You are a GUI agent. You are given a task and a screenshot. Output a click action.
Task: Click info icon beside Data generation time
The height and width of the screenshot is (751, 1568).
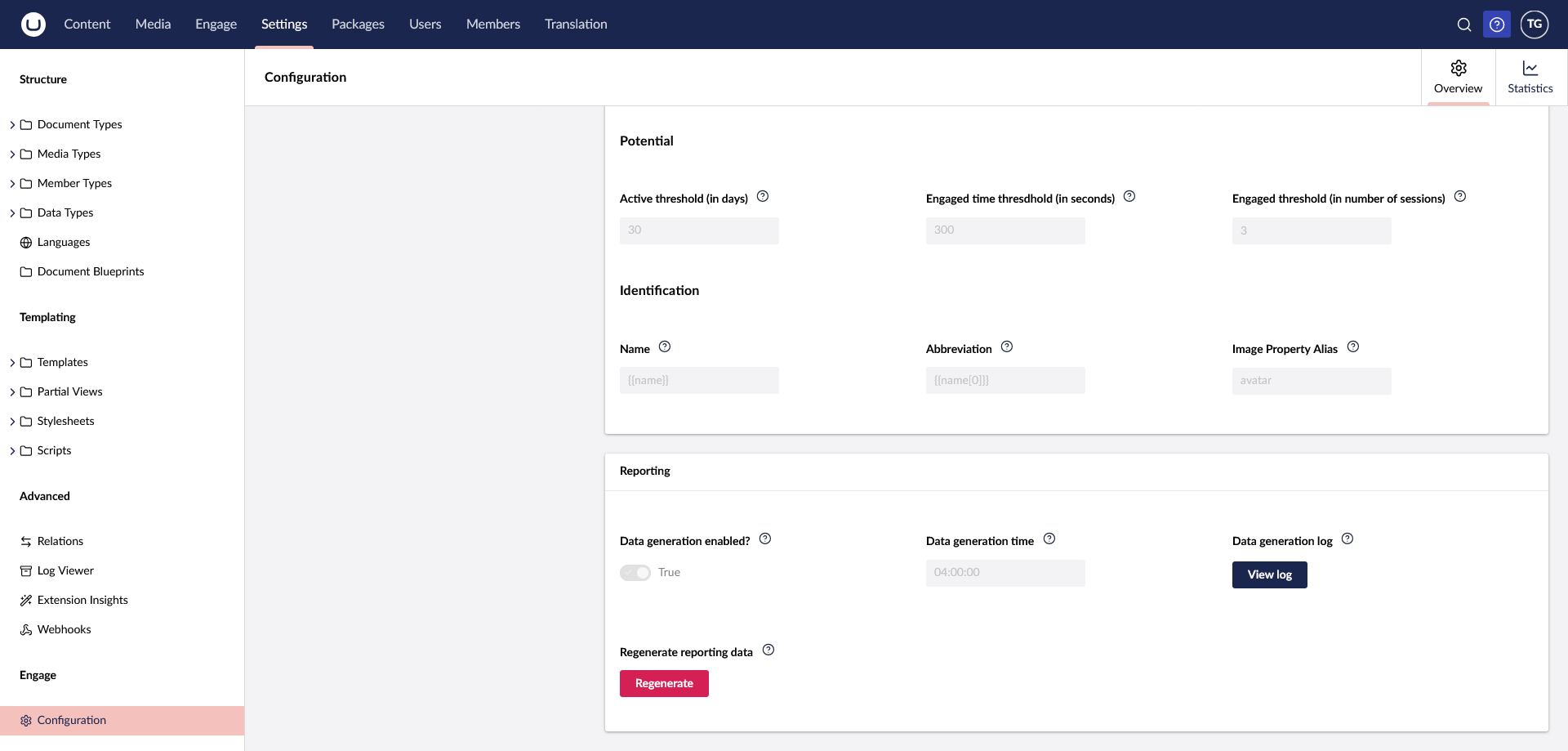1049,539
